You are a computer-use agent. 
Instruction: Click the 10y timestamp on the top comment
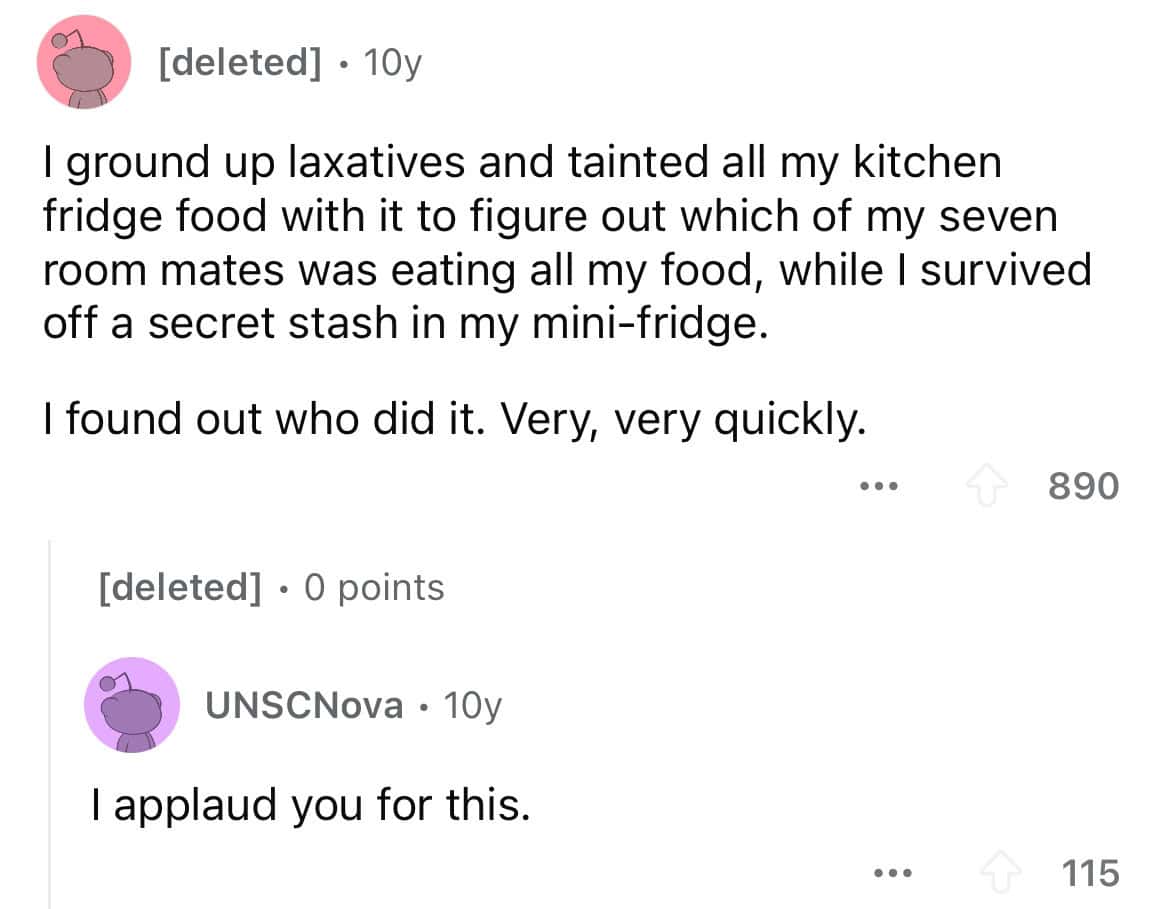point(393,64)
